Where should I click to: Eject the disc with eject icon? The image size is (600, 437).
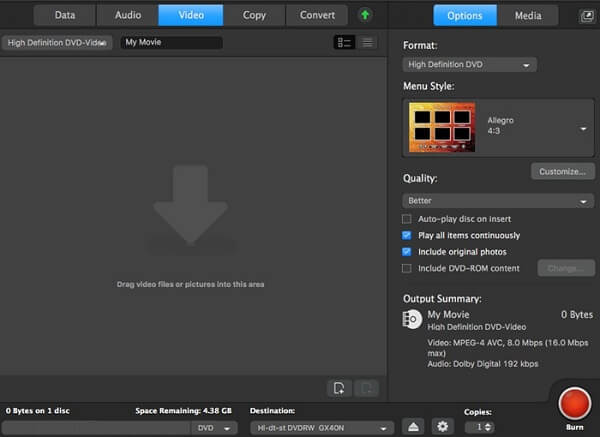[x=413, y=427]
